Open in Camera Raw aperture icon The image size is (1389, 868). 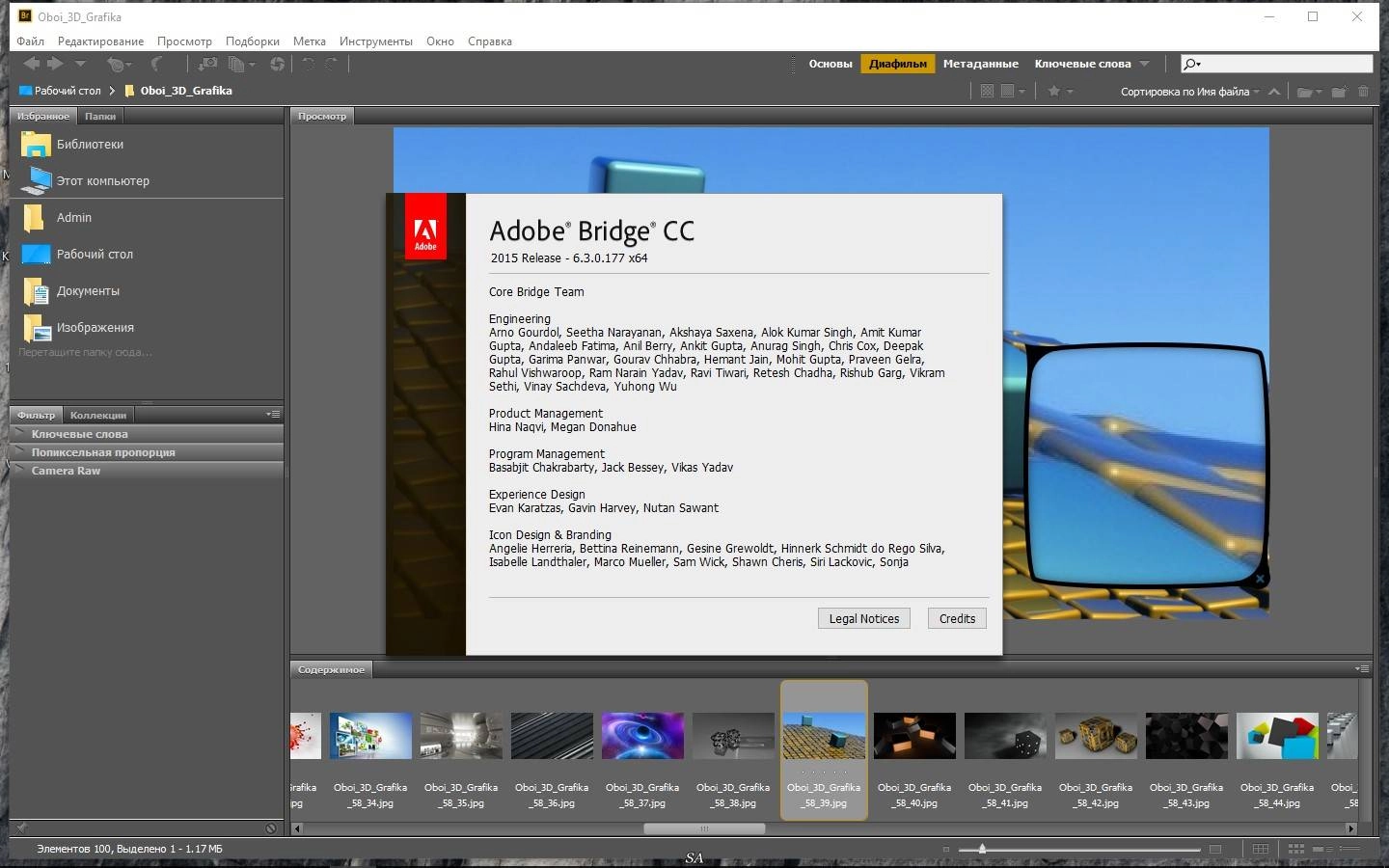tap(278, 64)
